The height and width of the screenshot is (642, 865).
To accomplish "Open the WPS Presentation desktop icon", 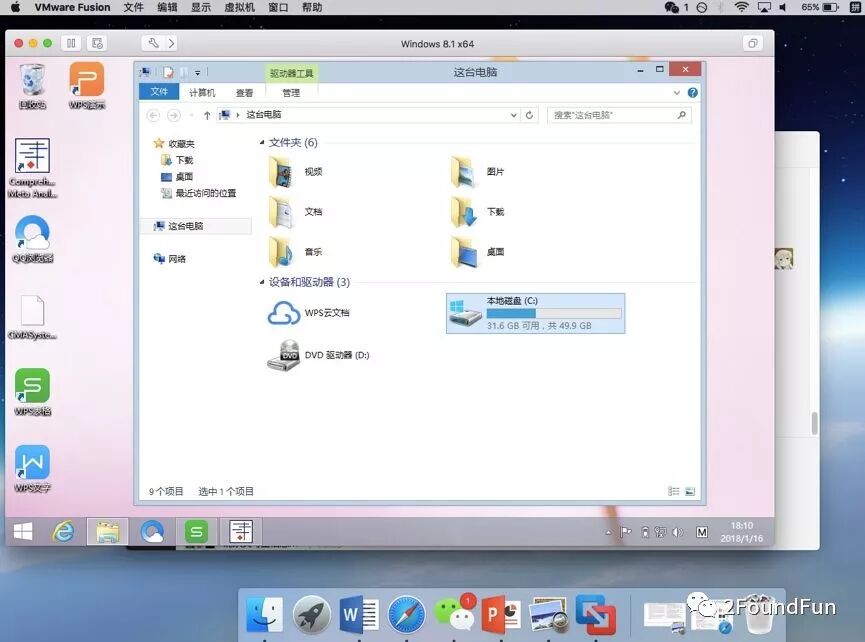I will coord(87,86).
